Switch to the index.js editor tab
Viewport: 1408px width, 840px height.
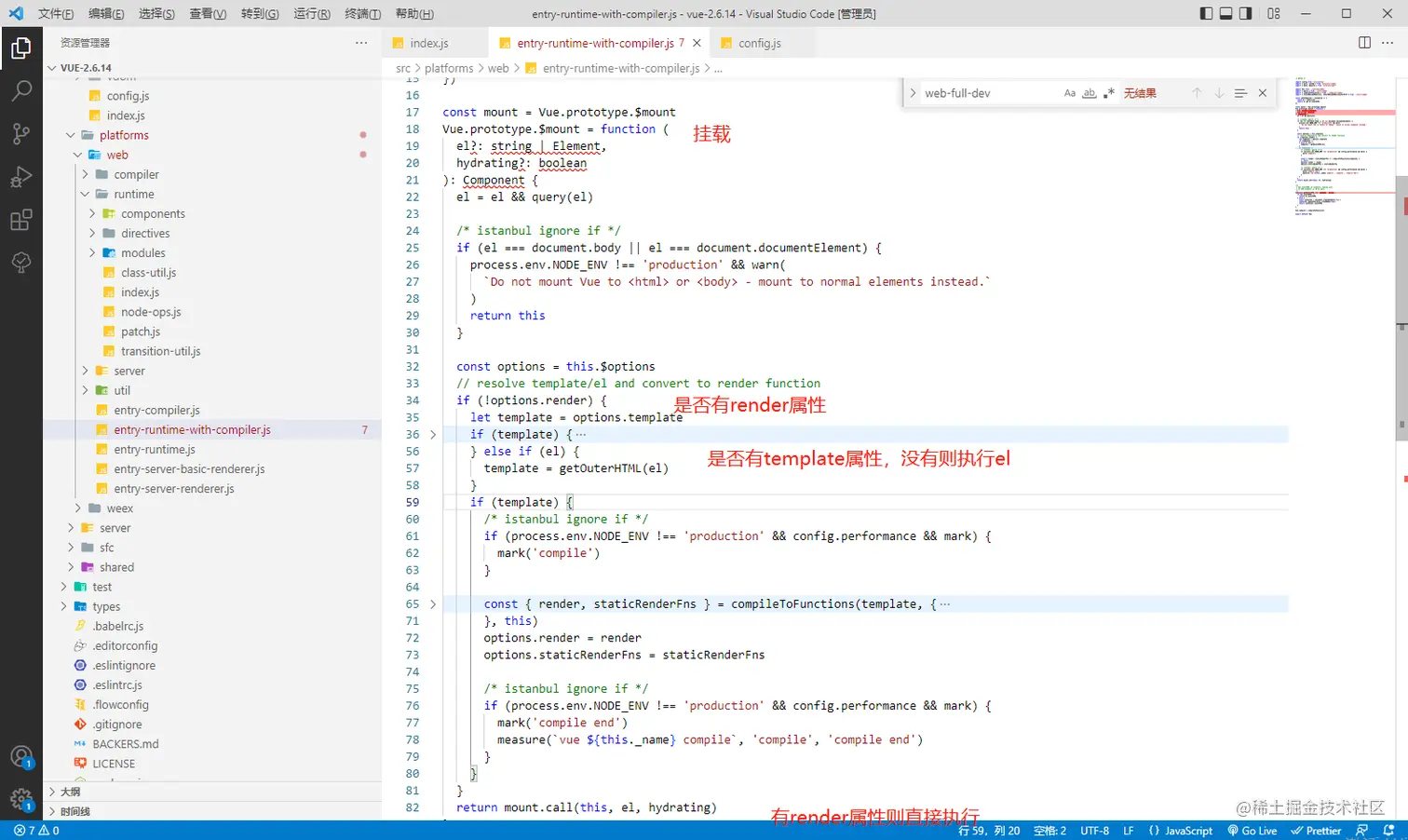429,43
